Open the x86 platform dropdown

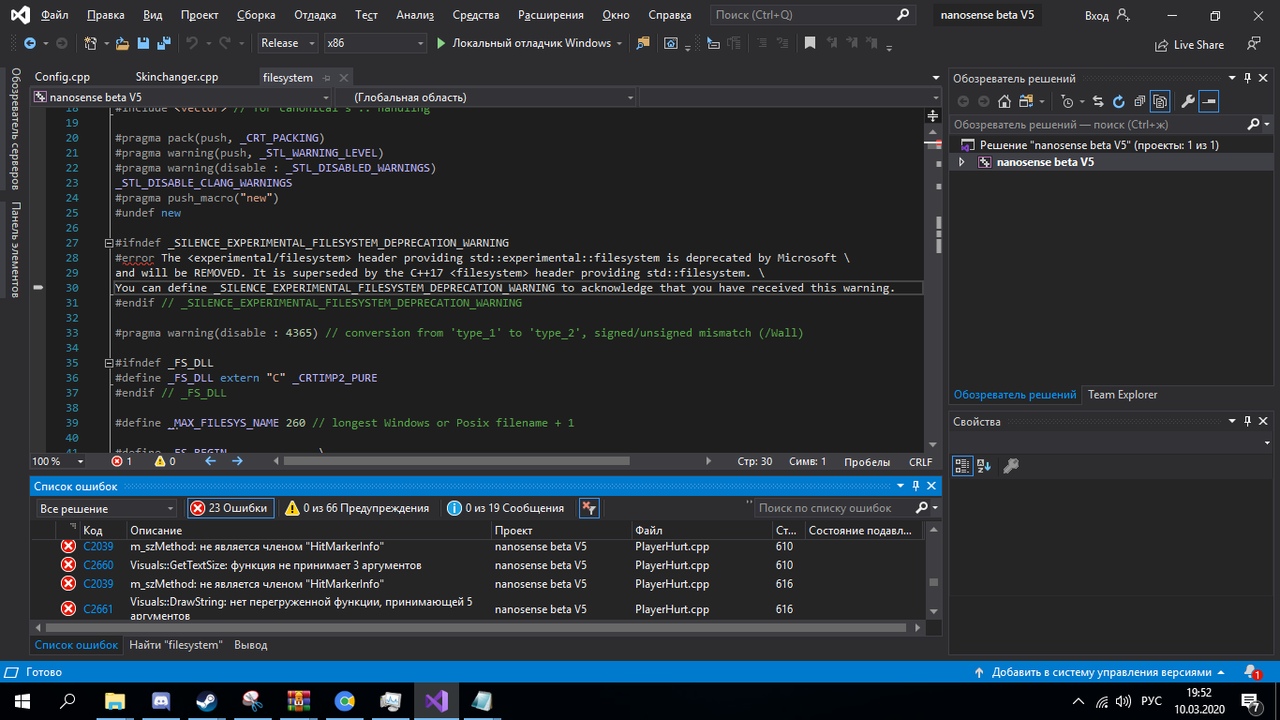(375, 44)
